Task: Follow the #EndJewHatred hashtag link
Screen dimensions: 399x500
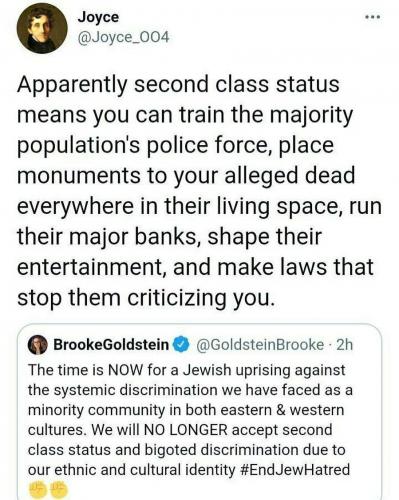Action: click(x=295, y=470)
